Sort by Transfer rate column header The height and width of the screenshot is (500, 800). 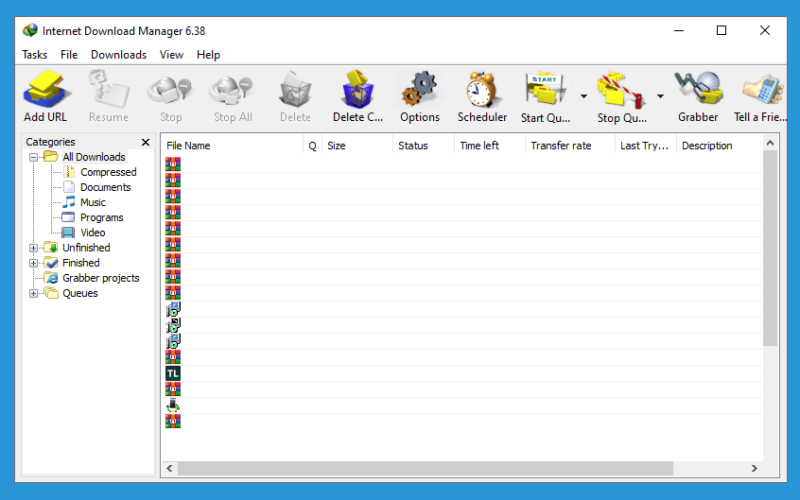[570, 145]
